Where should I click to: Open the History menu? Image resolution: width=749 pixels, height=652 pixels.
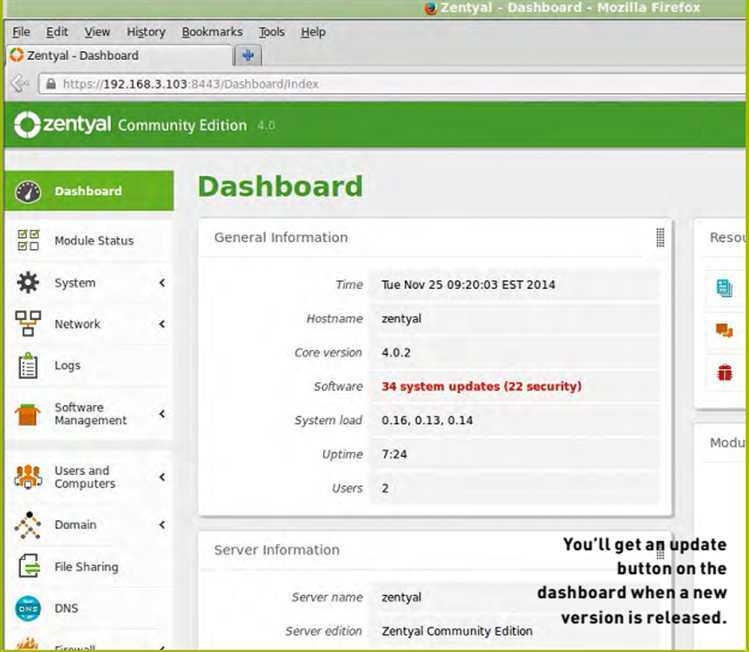(x=146, y=32)
